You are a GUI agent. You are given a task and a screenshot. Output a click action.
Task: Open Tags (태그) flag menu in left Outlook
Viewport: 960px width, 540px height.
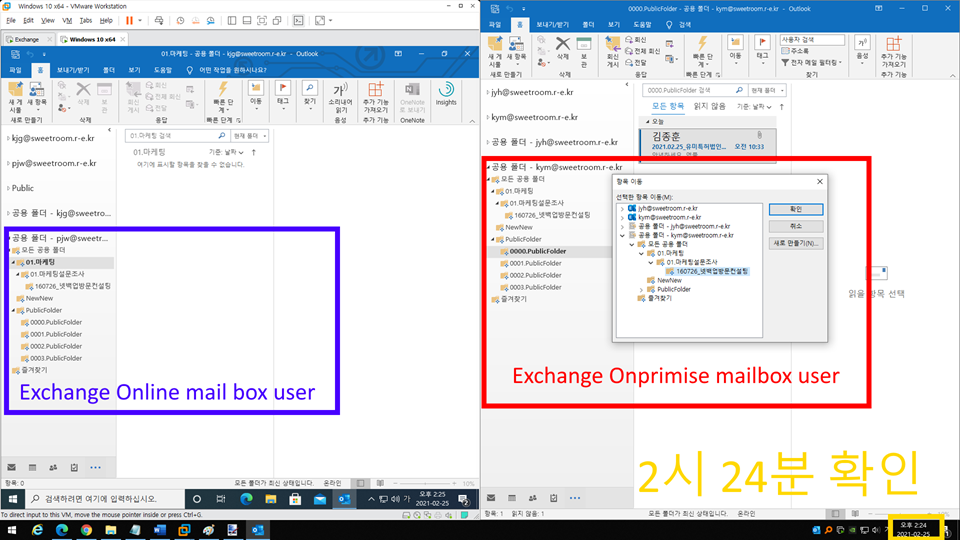(x=283, y=97)
